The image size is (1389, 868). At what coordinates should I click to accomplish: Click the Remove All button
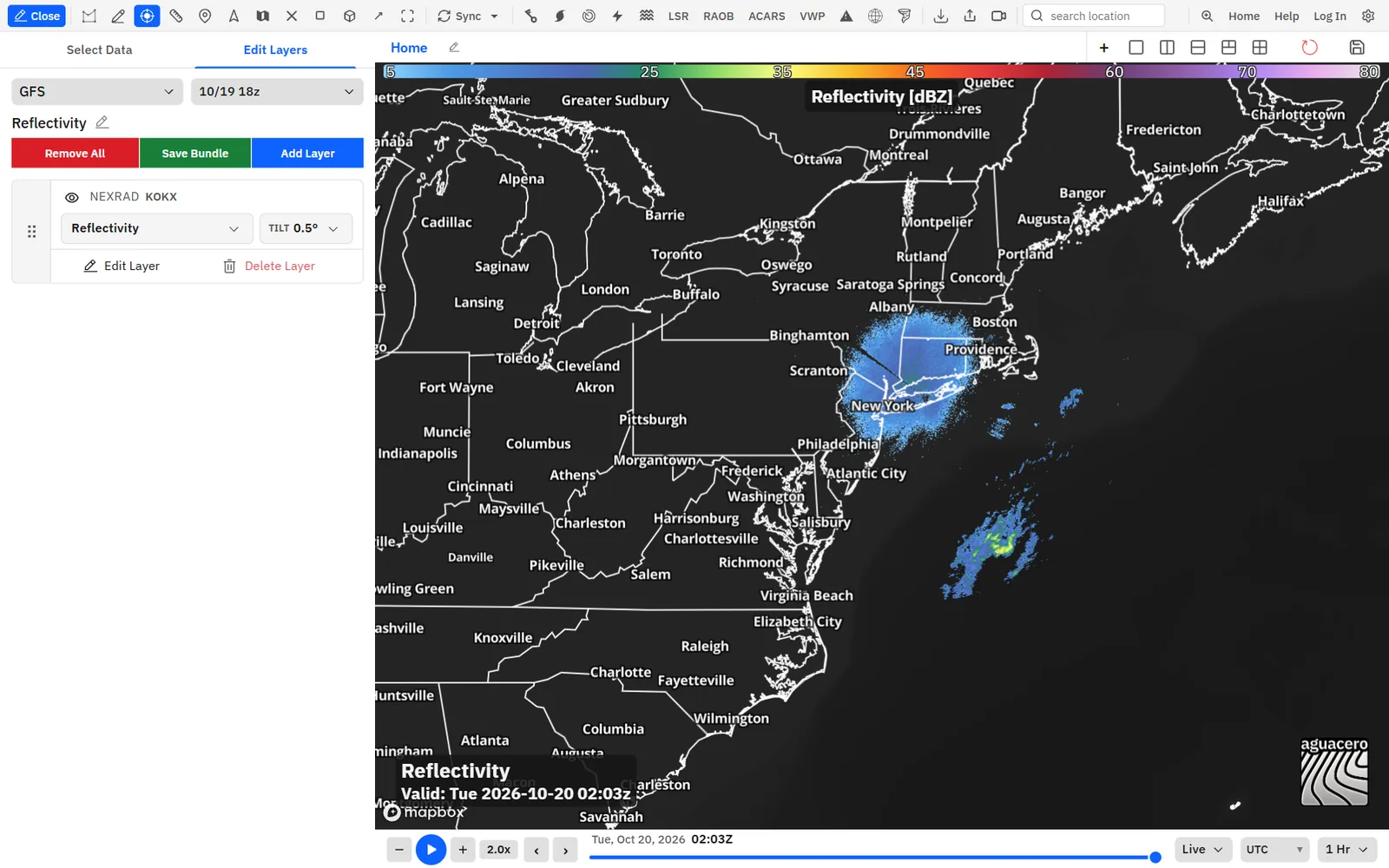point(75,153)
